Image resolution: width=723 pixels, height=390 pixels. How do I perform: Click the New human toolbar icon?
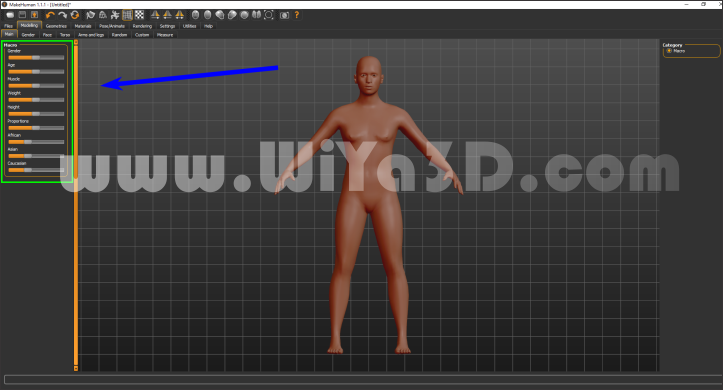click(10, 15)
